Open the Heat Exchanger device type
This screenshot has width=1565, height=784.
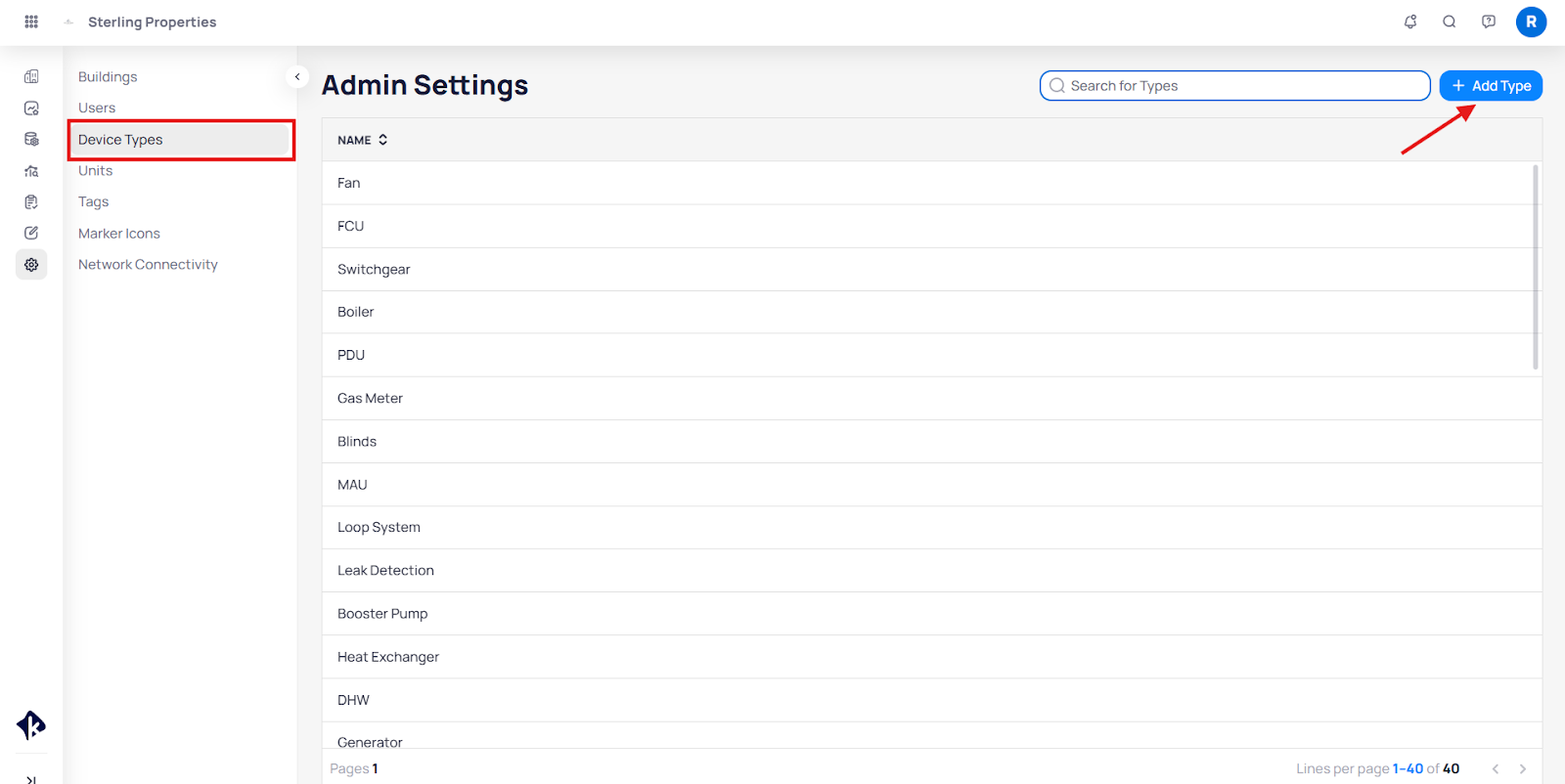(x=388, y=657)
